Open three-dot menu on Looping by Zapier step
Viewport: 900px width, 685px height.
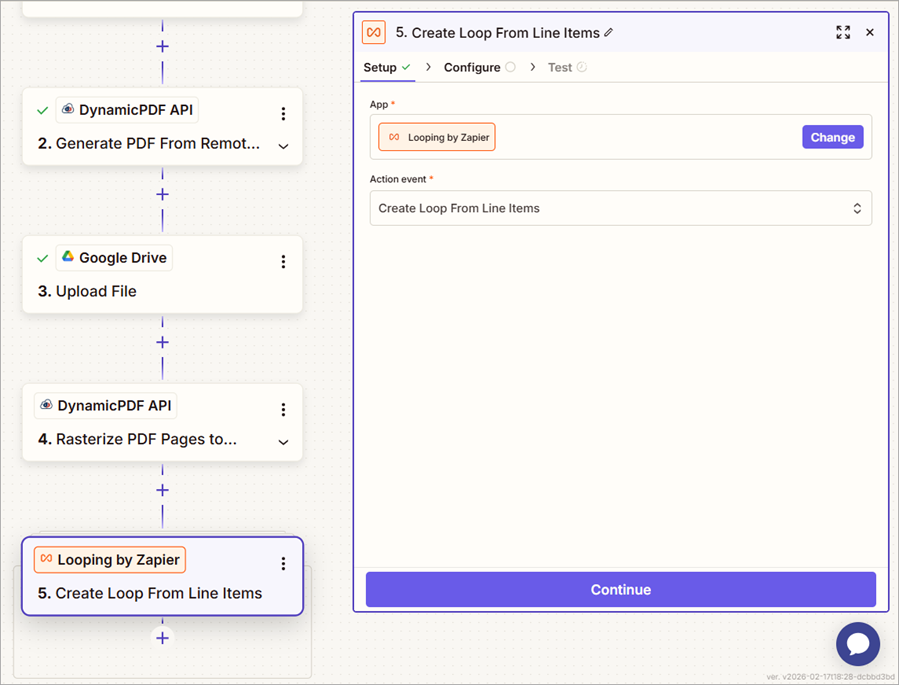283,564
